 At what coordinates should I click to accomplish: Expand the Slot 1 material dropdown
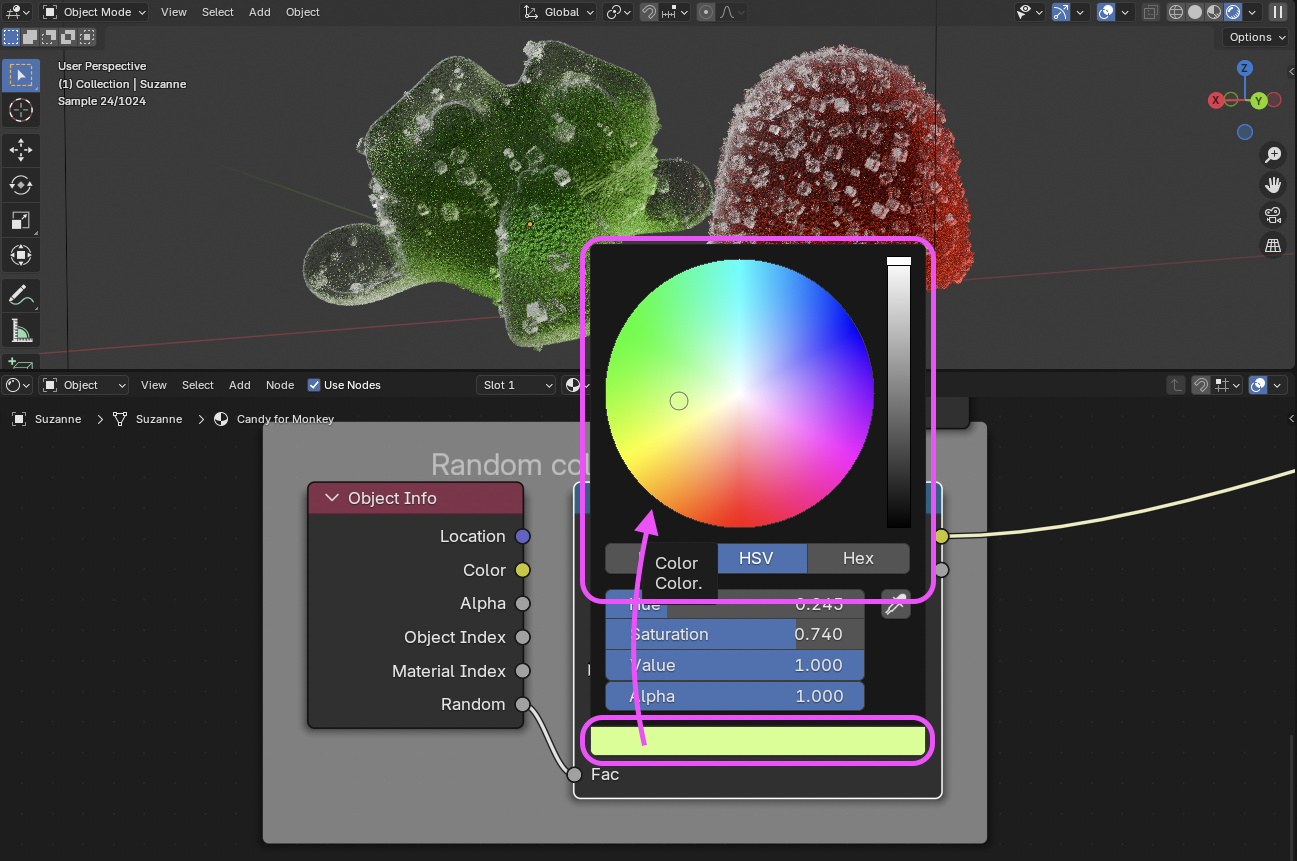point(517,385)
